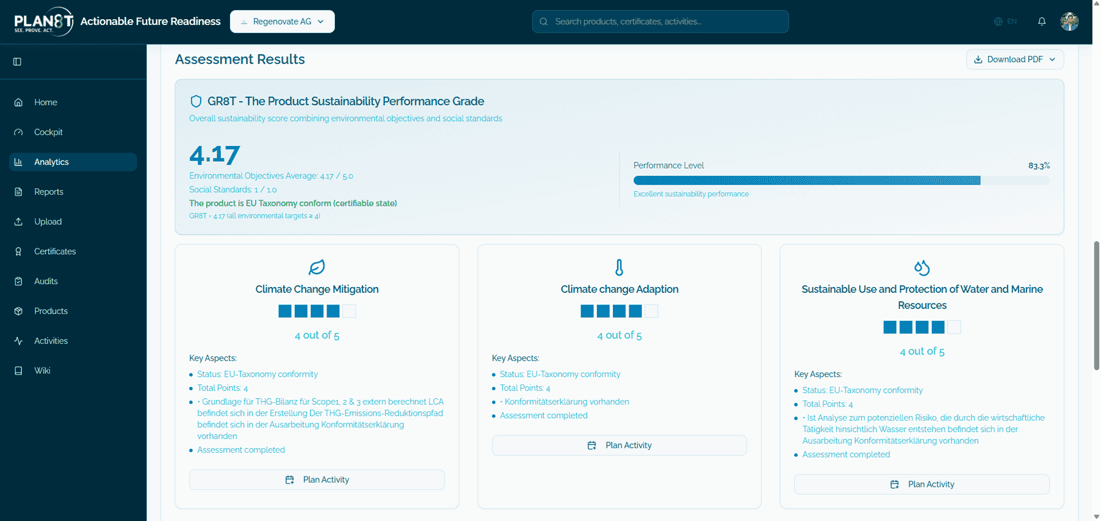Click Plan Activity under Climate Change Mitigation

317,480
